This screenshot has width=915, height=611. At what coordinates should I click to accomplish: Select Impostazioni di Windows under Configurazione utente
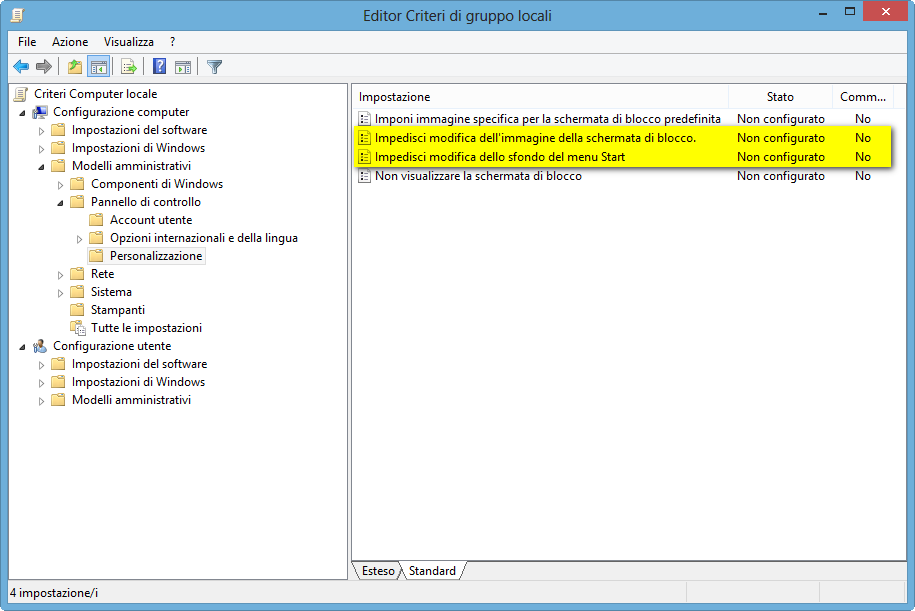click(x=138, y=382)
